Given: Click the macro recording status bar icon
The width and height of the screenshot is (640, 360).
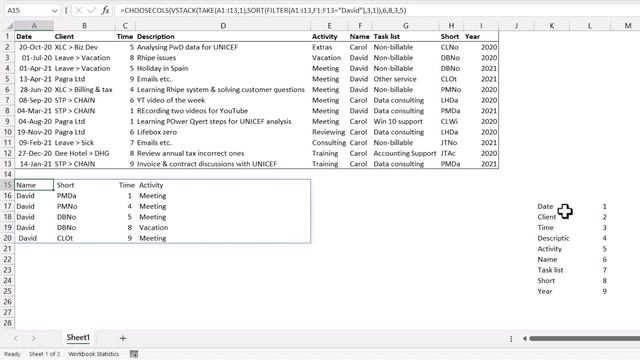Looking at the screenshot, I should (134, 354).
